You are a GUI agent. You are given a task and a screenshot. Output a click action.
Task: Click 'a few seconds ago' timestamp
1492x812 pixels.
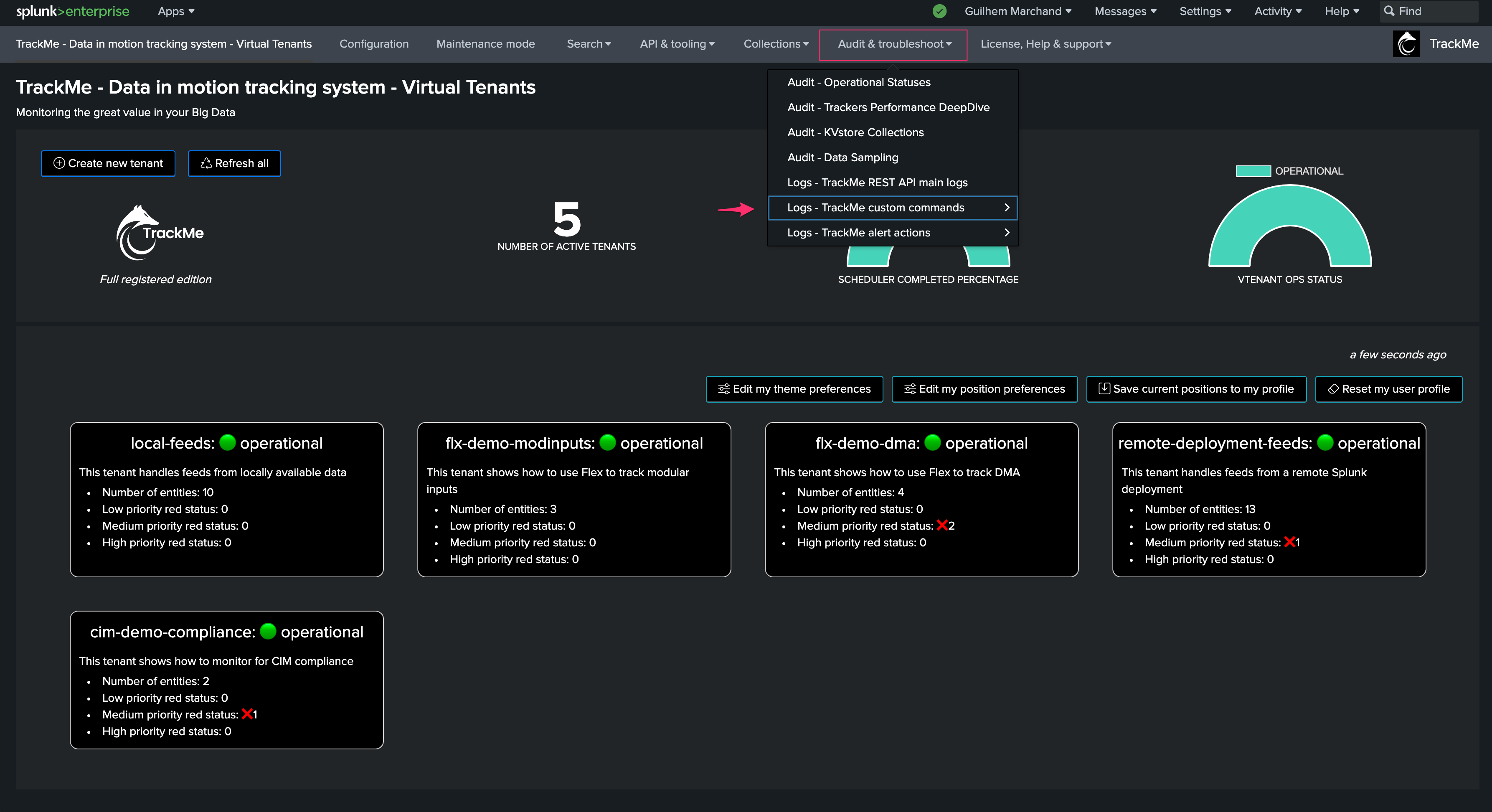click(1398, 355)
